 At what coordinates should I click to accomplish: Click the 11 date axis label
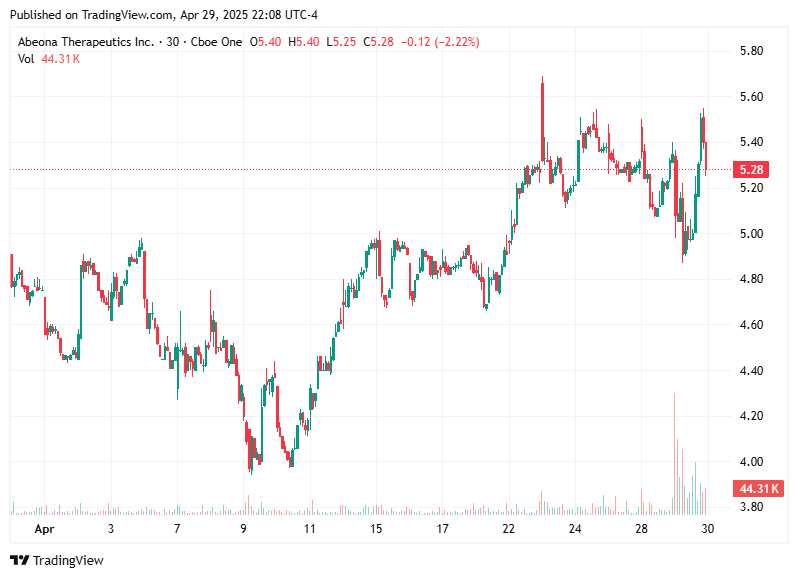click(309, 529)
